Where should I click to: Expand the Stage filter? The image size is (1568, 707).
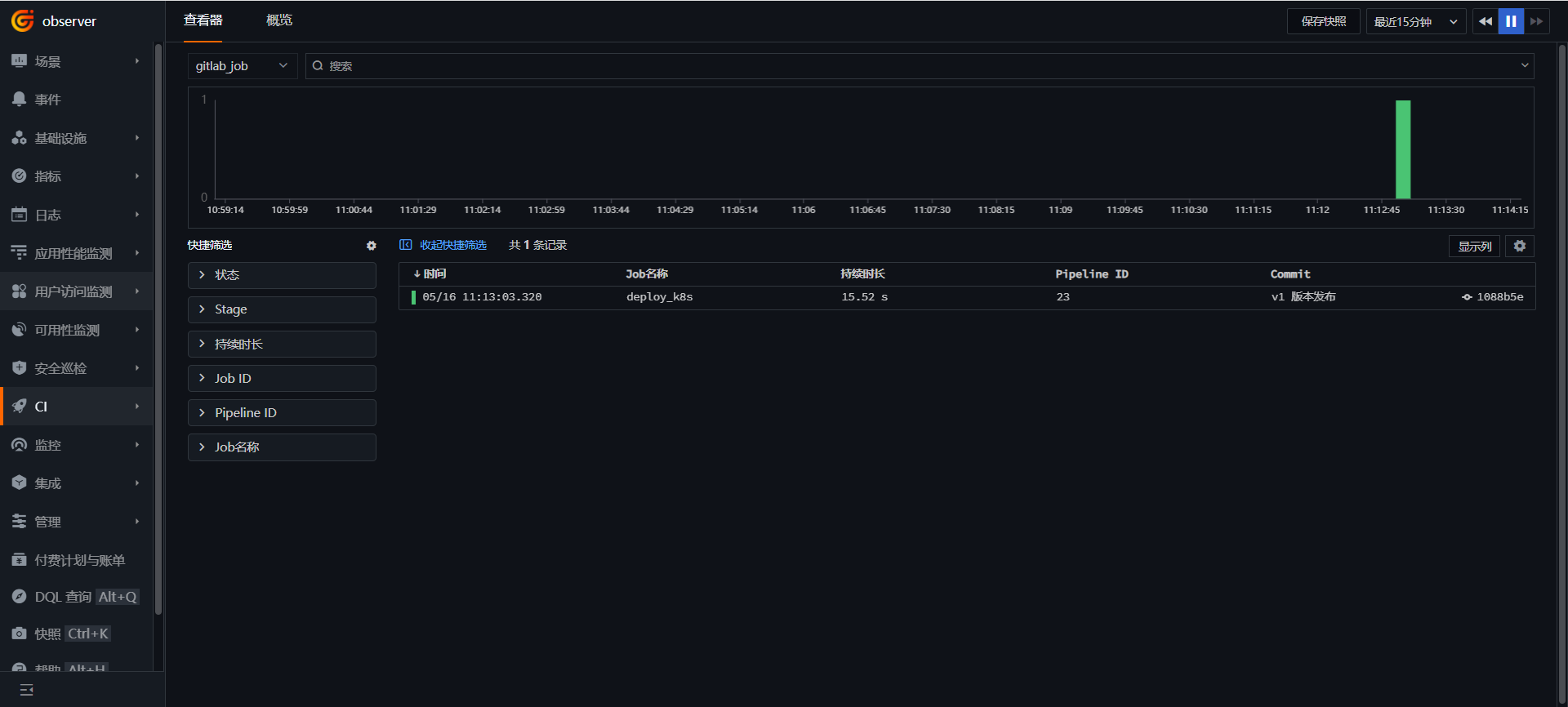pyautogui.click(x=282, y=309)
